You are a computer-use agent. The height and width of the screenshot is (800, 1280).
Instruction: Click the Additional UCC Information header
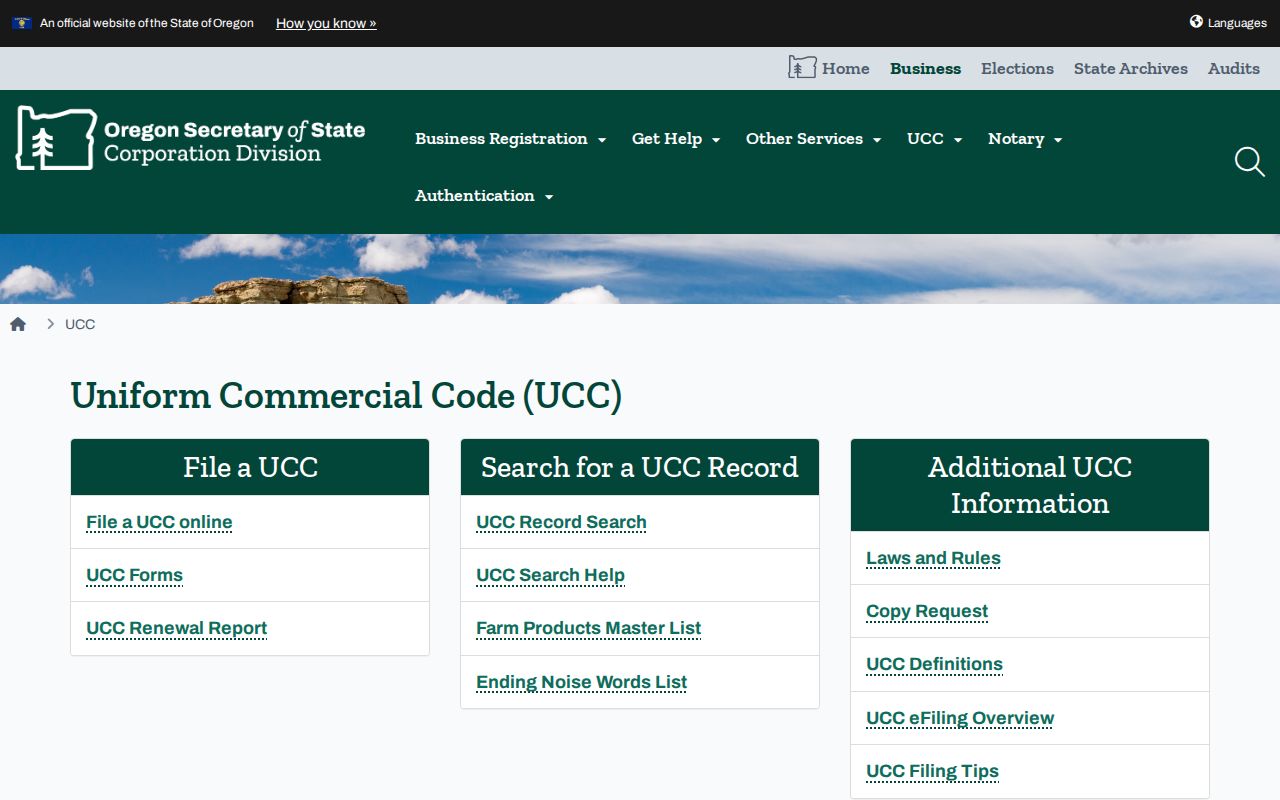tap(1030, 485)
